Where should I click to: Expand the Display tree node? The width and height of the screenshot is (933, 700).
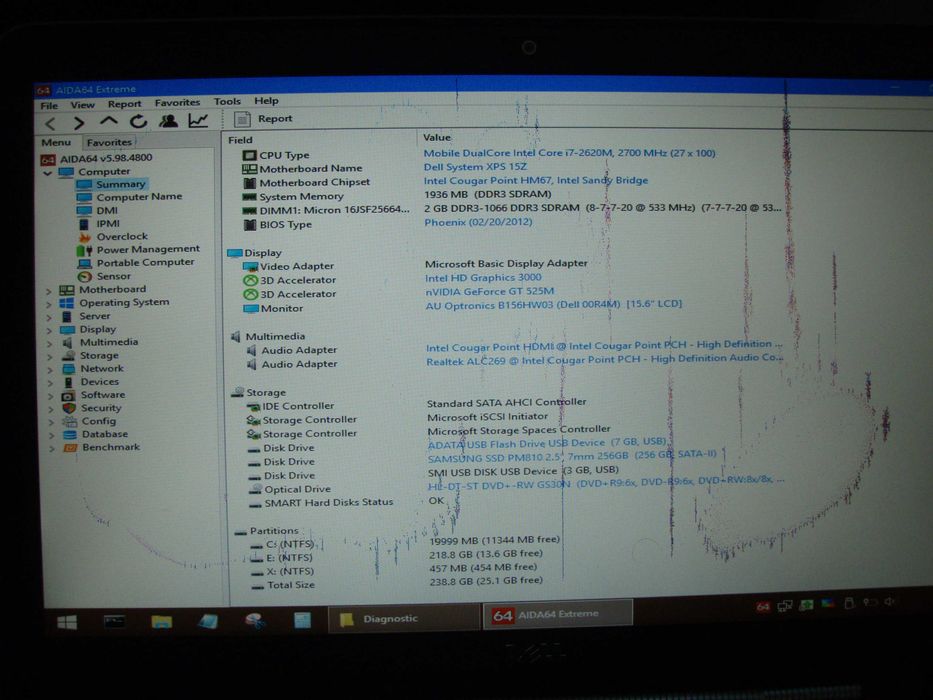click(x=49, y=331)
